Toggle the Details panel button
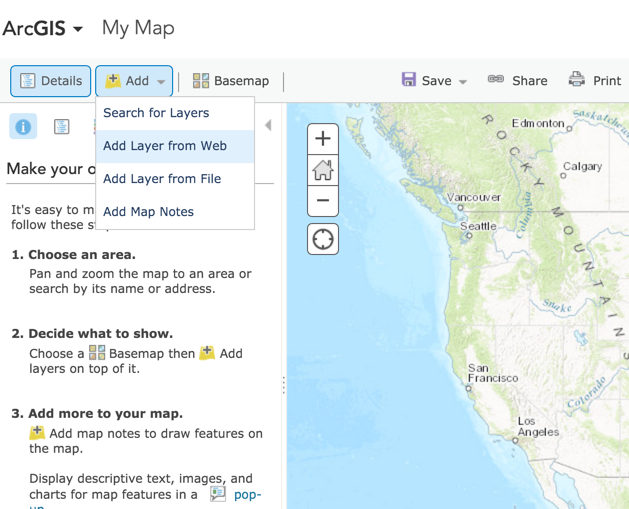This screenshot has width=629, height=509. click(x=51, y=81)
